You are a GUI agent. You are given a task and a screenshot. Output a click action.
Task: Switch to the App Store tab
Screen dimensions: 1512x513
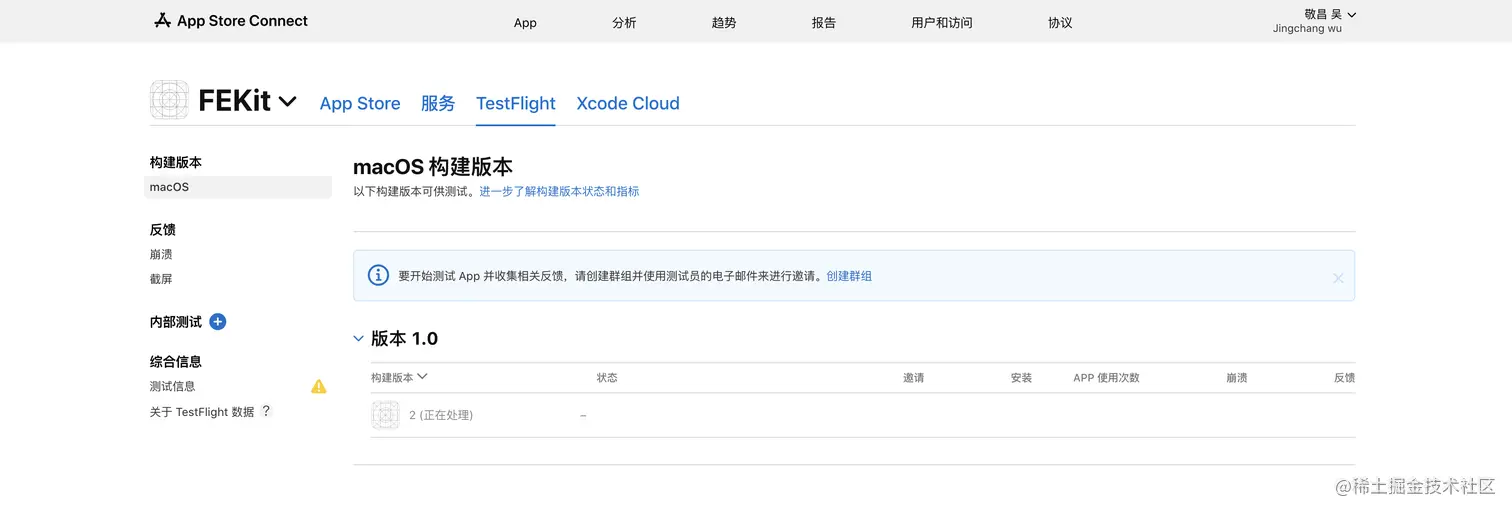(x=360, y=103)
